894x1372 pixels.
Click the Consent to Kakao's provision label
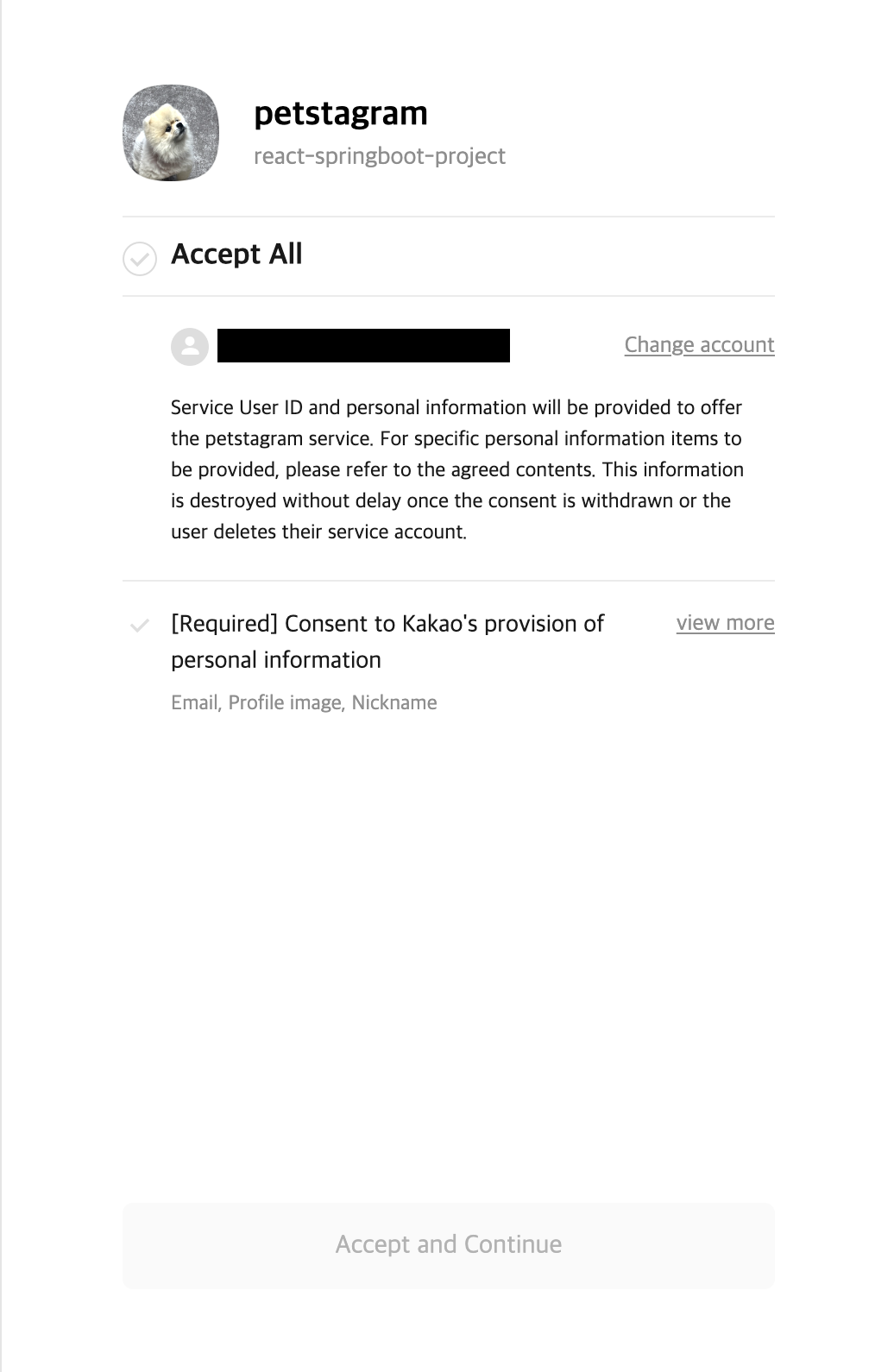pos(444,624)
